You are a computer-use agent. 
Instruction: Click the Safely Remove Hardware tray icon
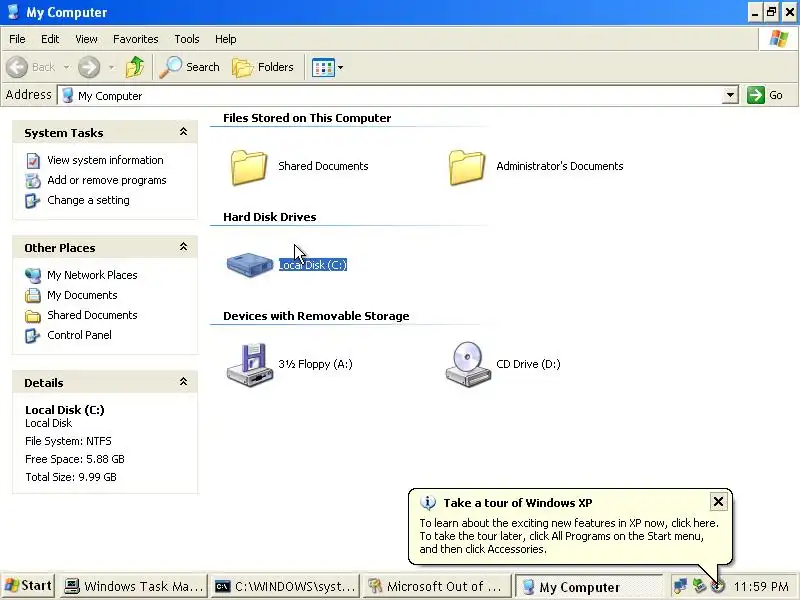[x=699, y=586]
